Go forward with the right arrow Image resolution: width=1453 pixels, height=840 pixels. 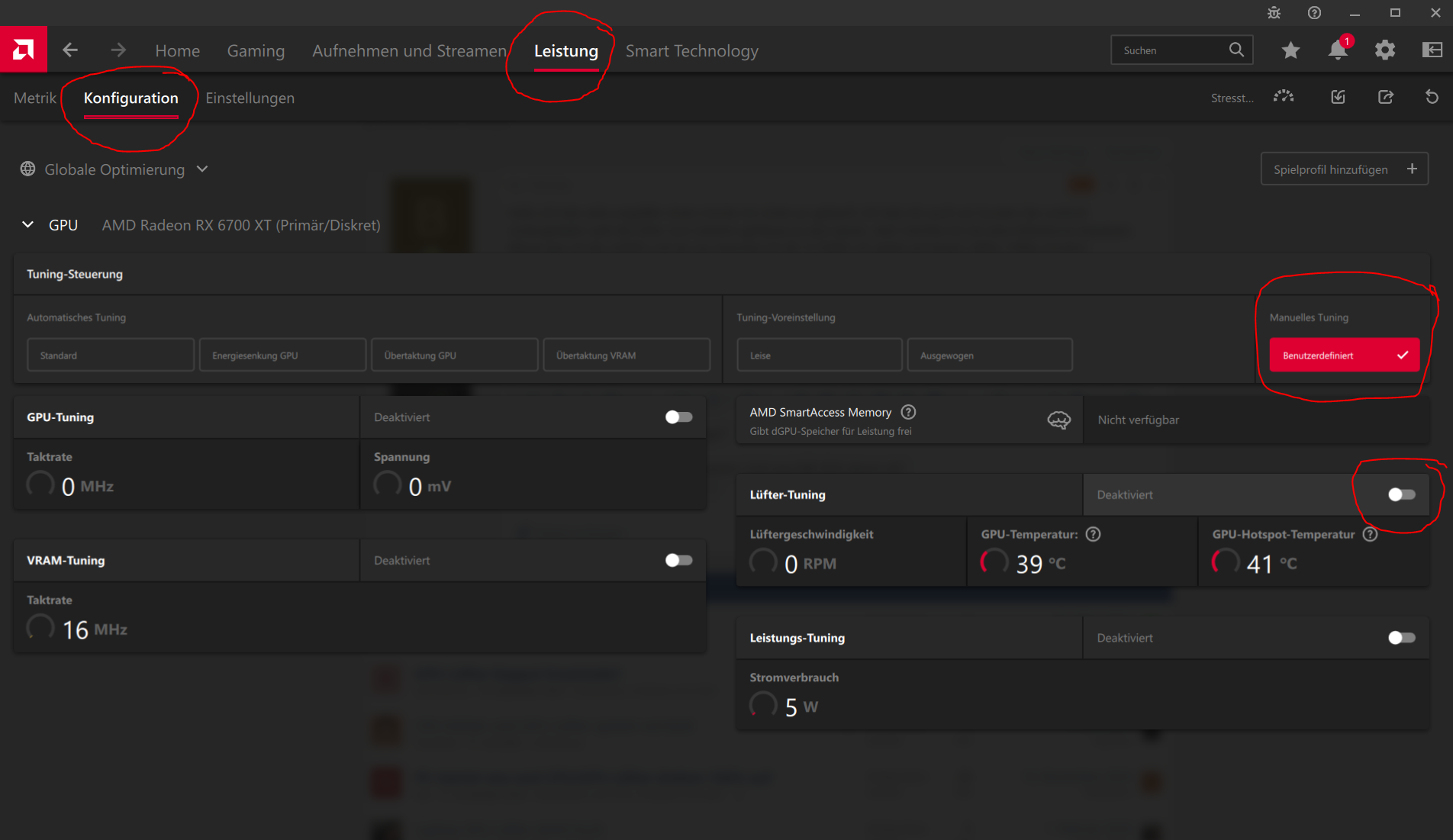[118, 50]
